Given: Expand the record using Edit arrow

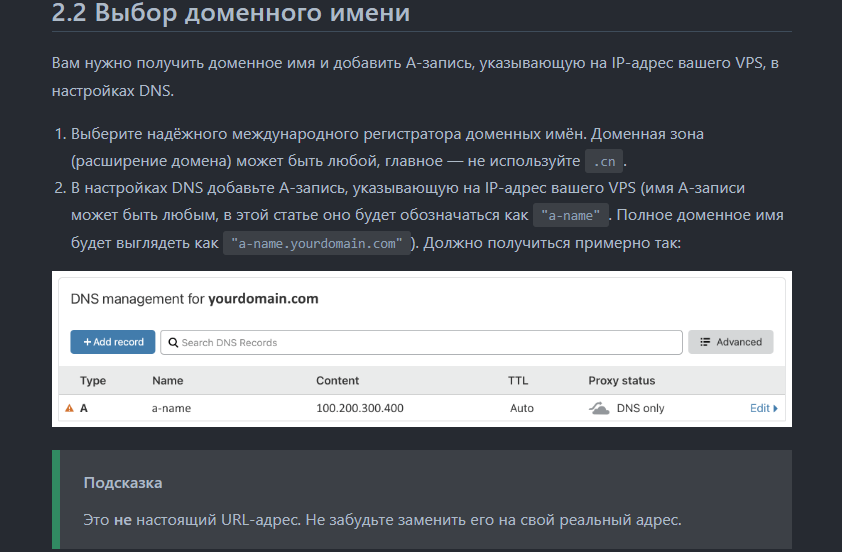Looking at the screenshot, I should tap(775, 409).
